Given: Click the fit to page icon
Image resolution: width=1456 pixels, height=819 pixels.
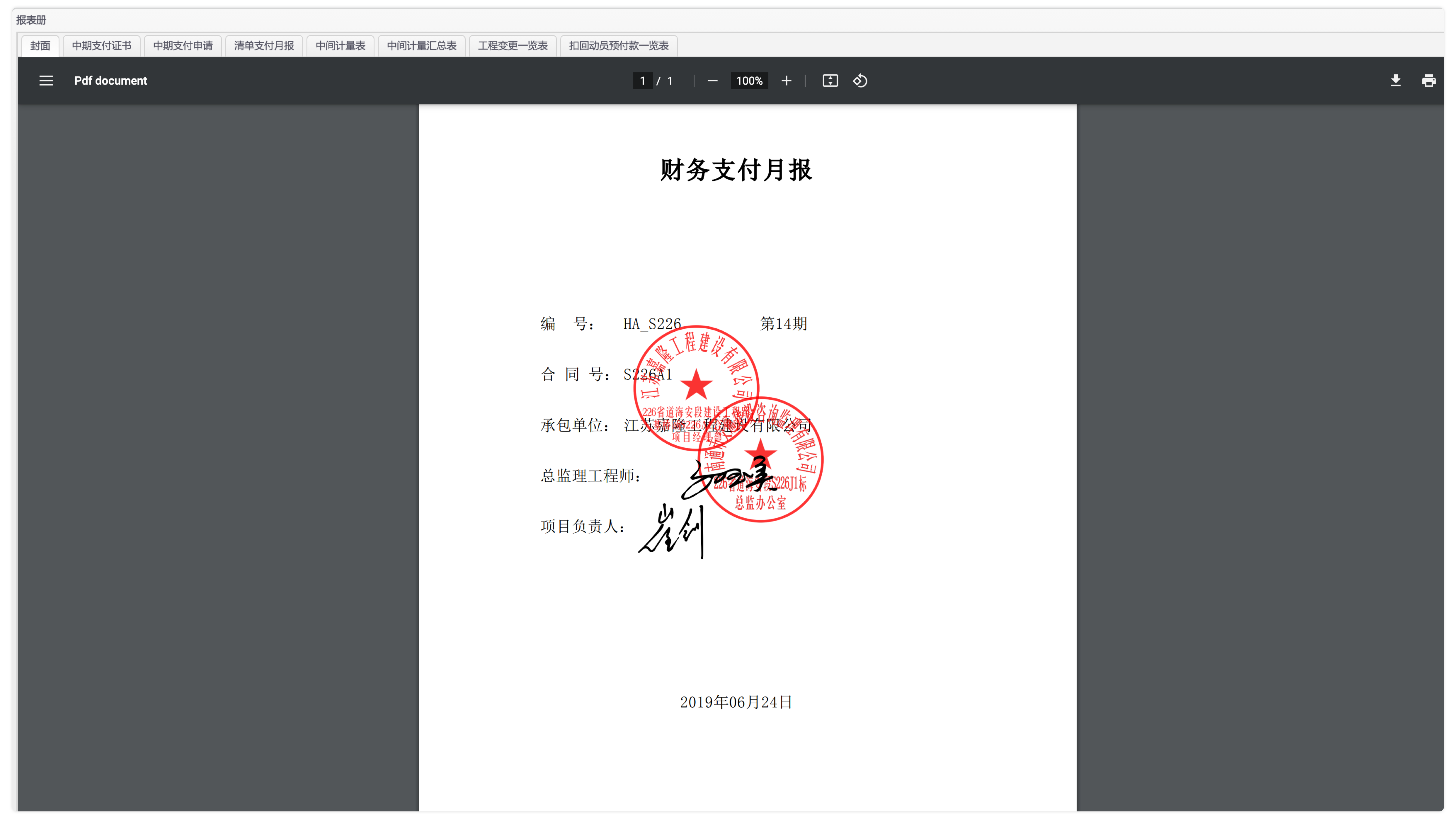Looking at the screenshot, I should coord(830,81).
